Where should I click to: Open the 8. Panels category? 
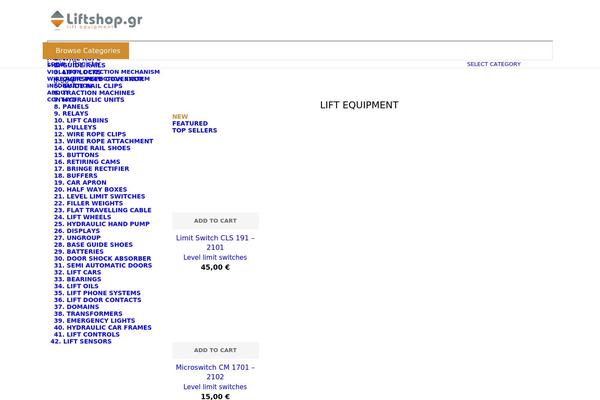click(71, 107)
